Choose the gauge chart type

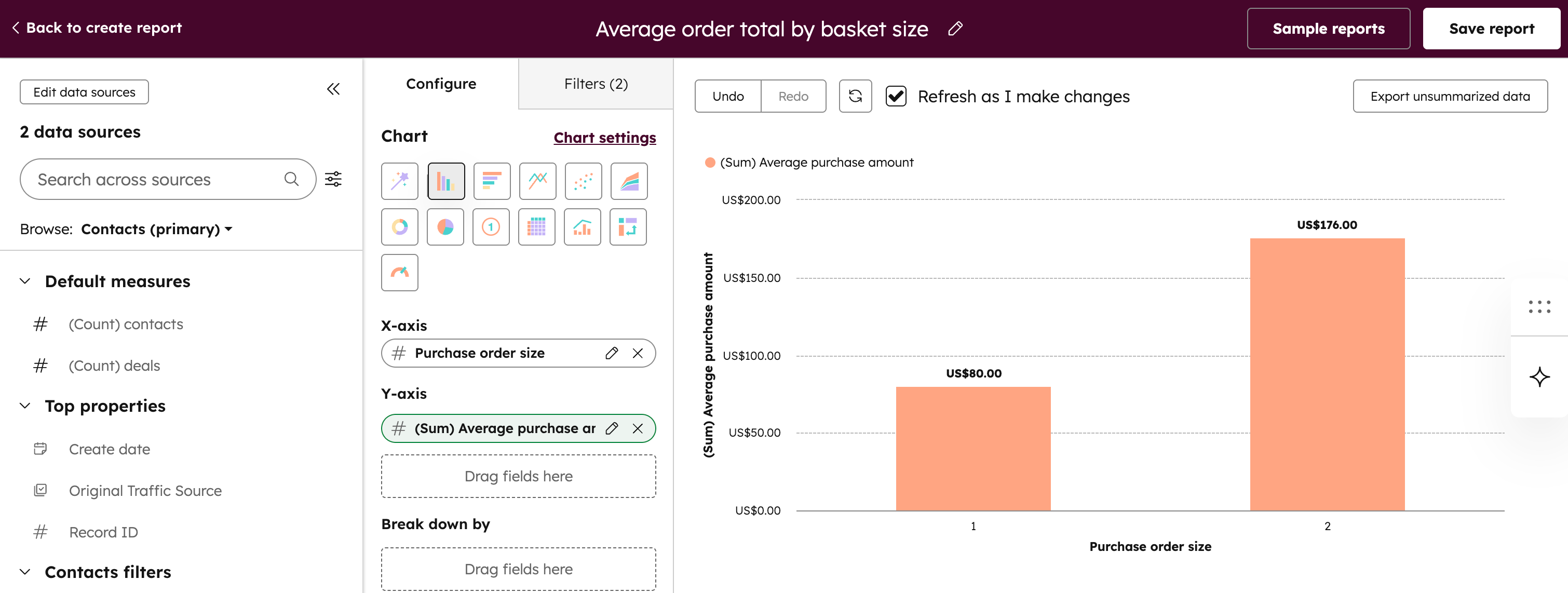tap(399, 273)
